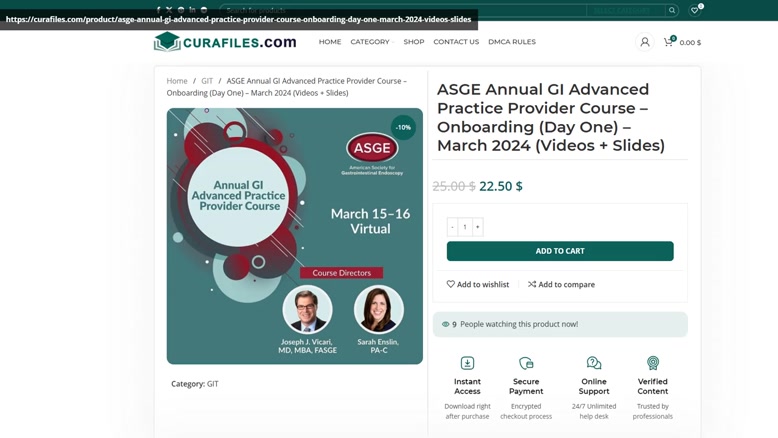Click the sale price 22.50 $
This screenshot has height=438, width=778.
(x=501, y=186)
